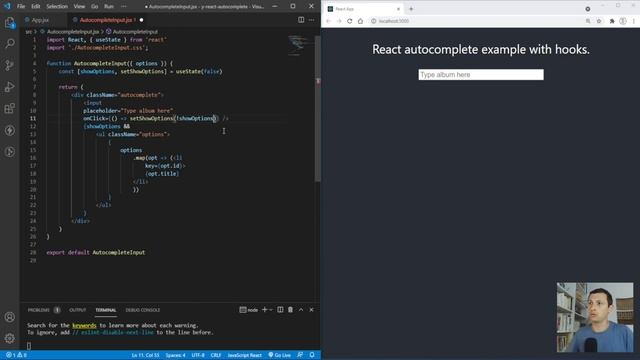
Task: Click the errors and warnings count in status bar
Action: 16,355
